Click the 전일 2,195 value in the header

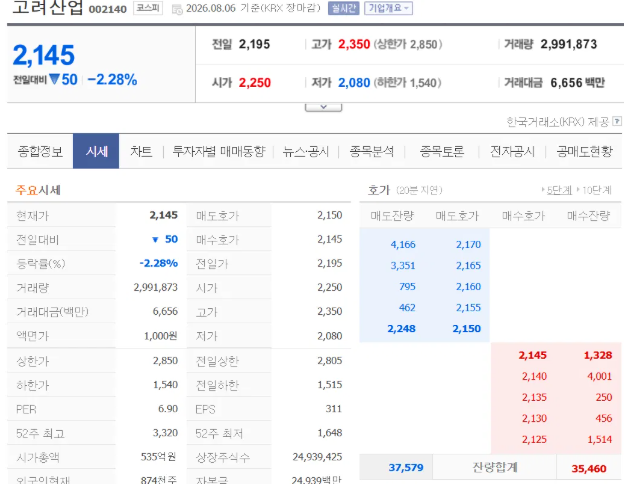tap(254, 44)
